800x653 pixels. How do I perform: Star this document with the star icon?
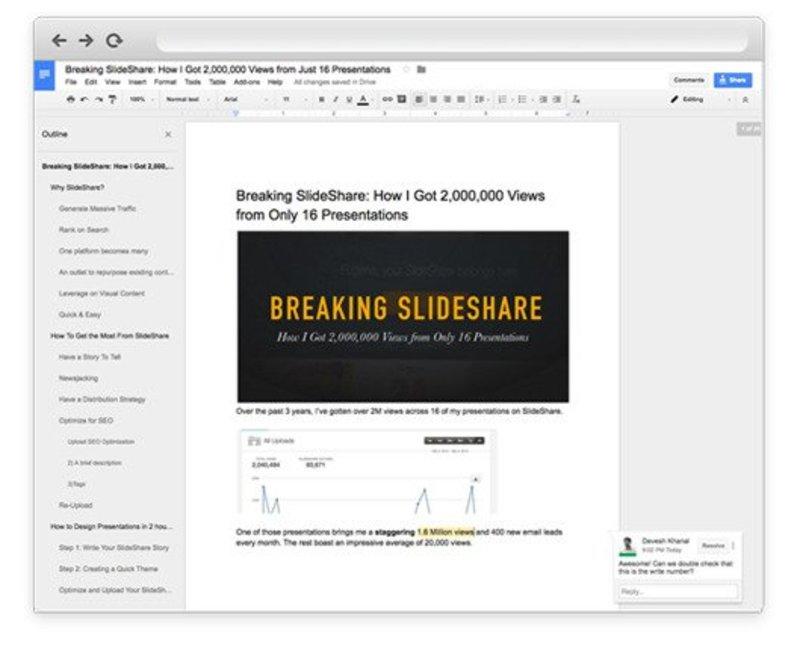406,70
